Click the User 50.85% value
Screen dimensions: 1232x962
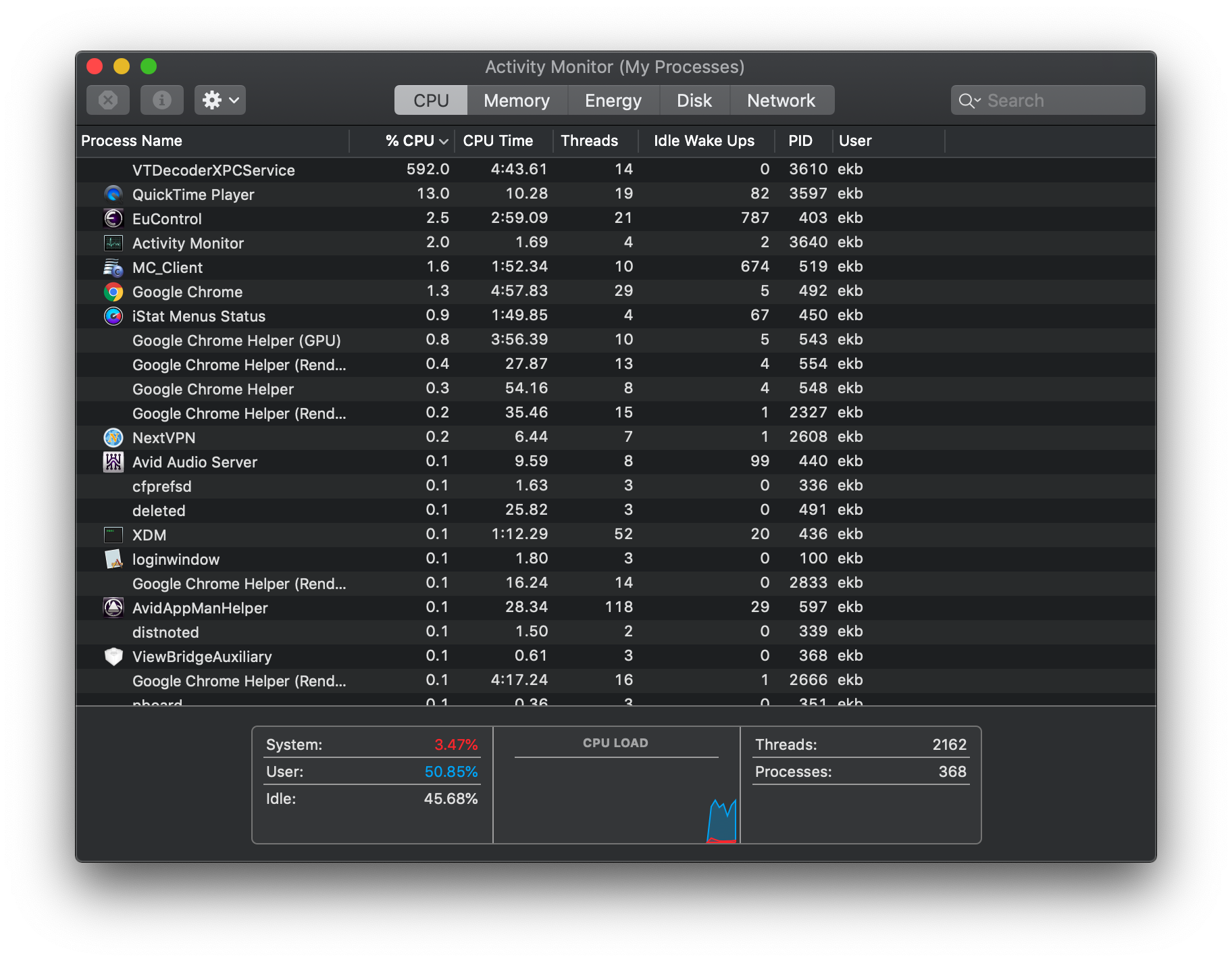pos(451,771)
